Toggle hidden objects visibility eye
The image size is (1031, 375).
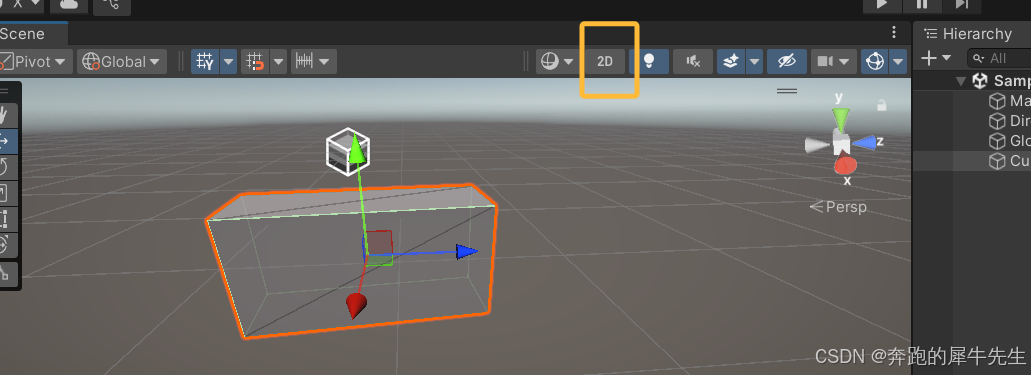point(786,62)
